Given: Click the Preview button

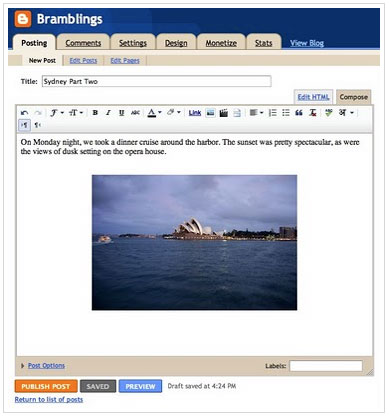Looking at the screenshot, I should pos(140,386).
